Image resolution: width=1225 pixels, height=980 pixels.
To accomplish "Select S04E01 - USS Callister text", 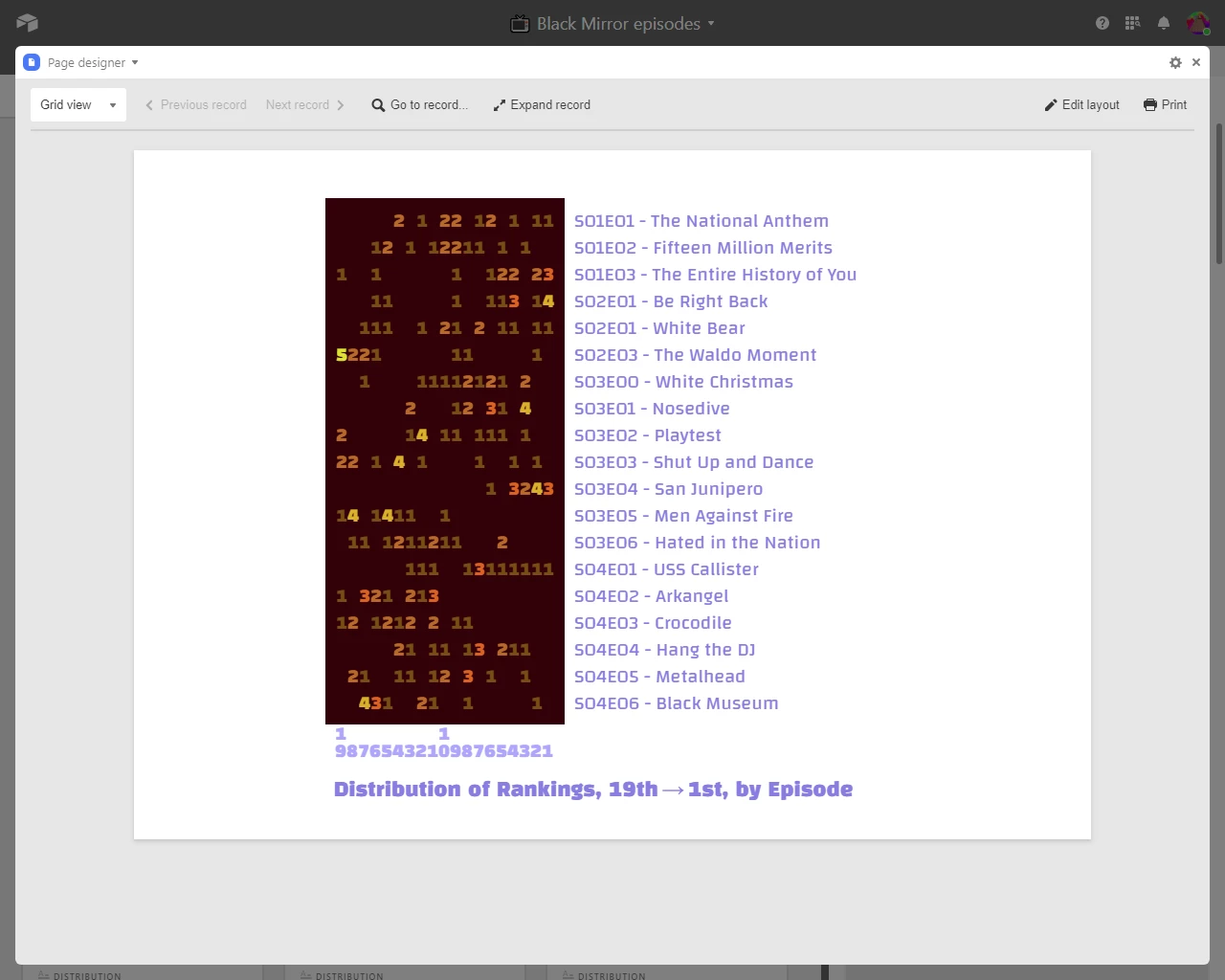I will 667,569.
